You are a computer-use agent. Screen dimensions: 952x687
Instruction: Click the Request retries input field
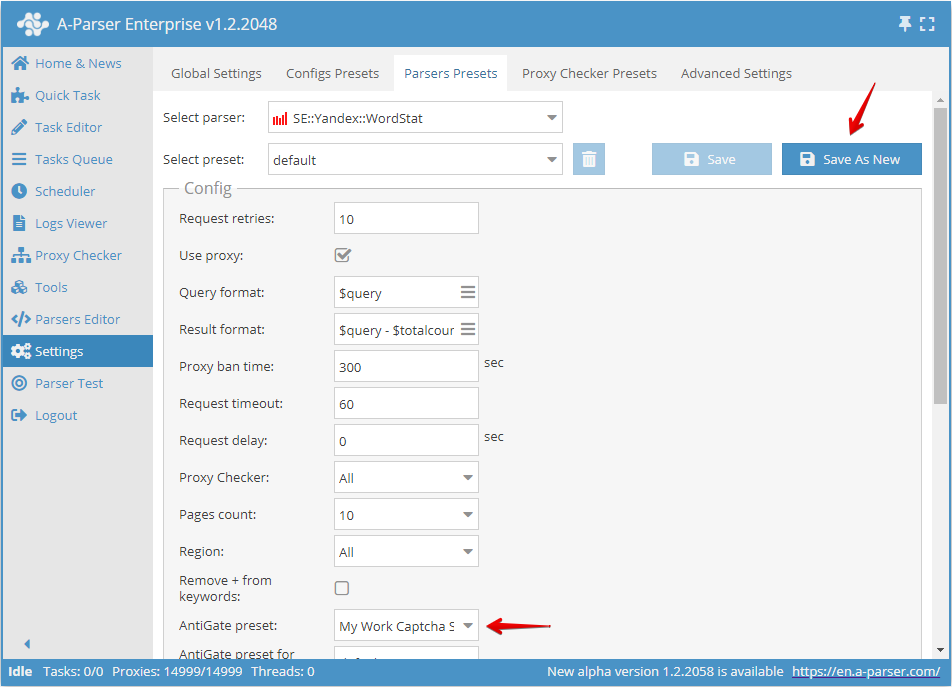406,219
